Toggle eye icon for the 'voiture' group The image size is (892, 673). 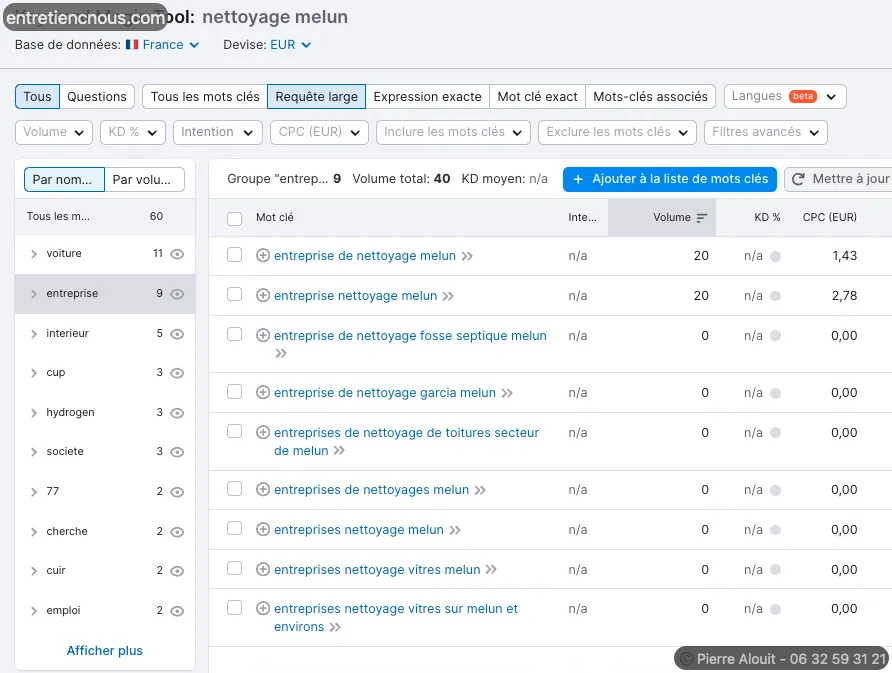(x=177, y=255)
